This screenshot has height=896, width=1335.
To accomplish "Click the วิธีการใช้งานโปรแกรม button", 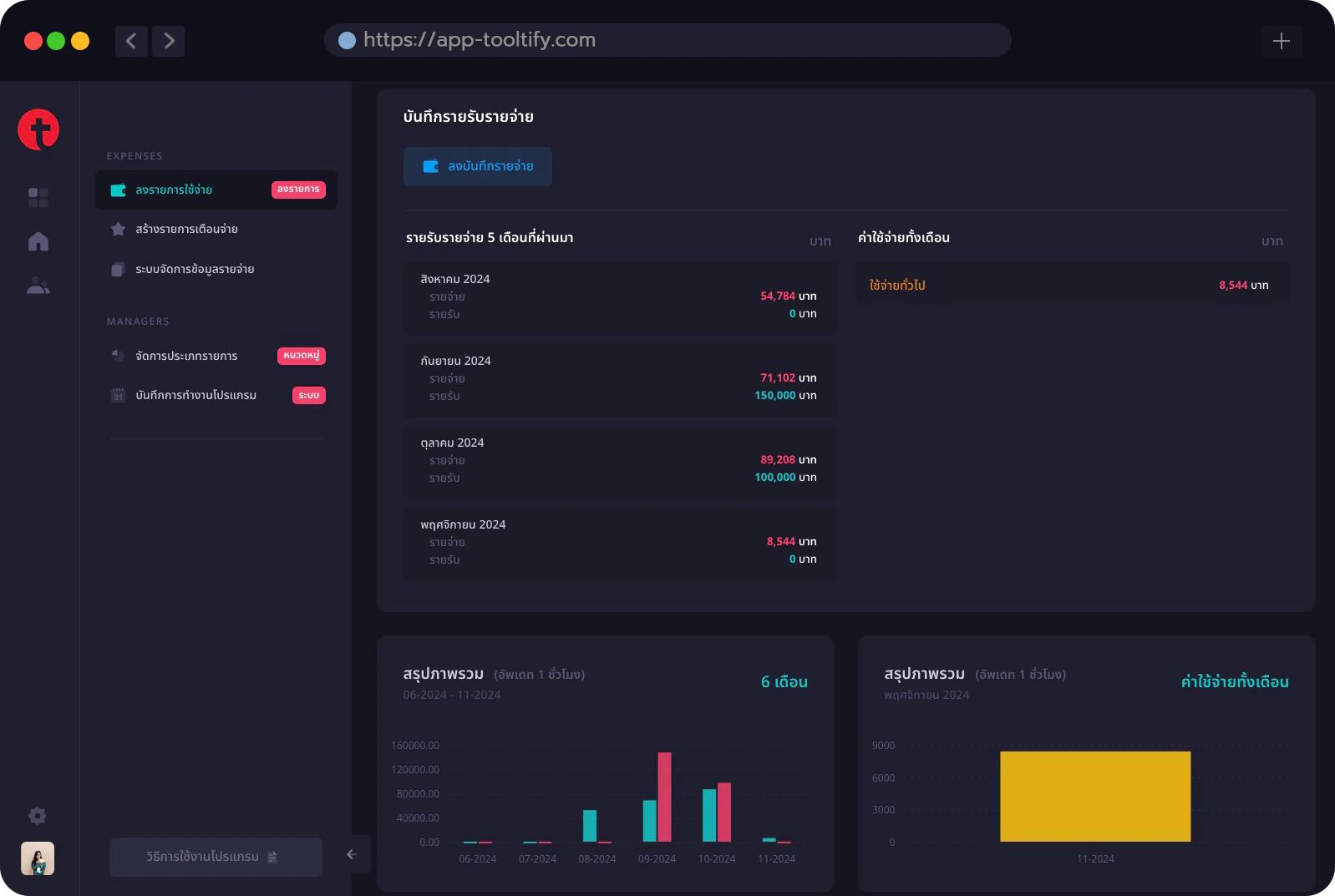I will (x=216, y=857).
